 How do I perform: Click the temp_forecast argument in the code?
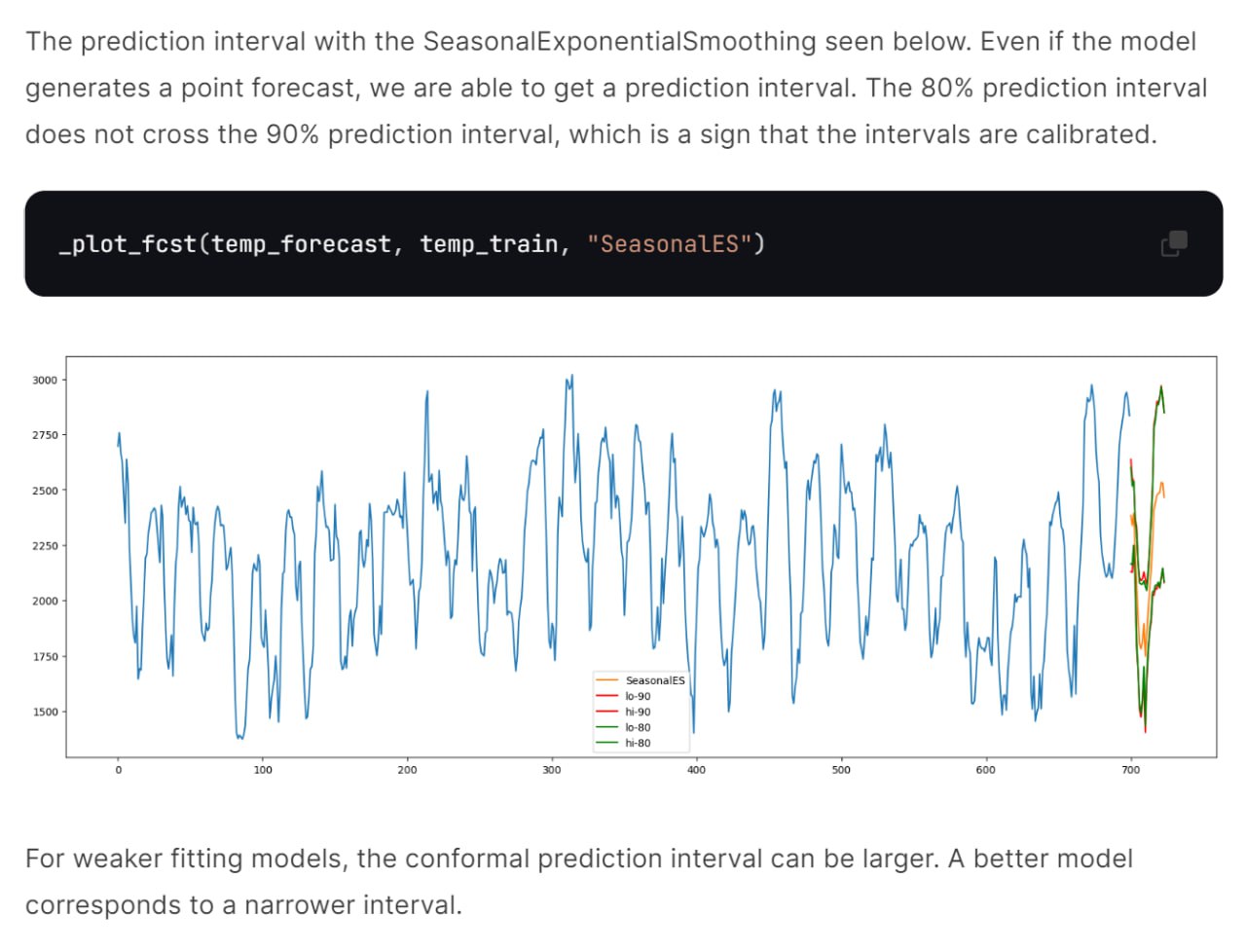(301, 243)
